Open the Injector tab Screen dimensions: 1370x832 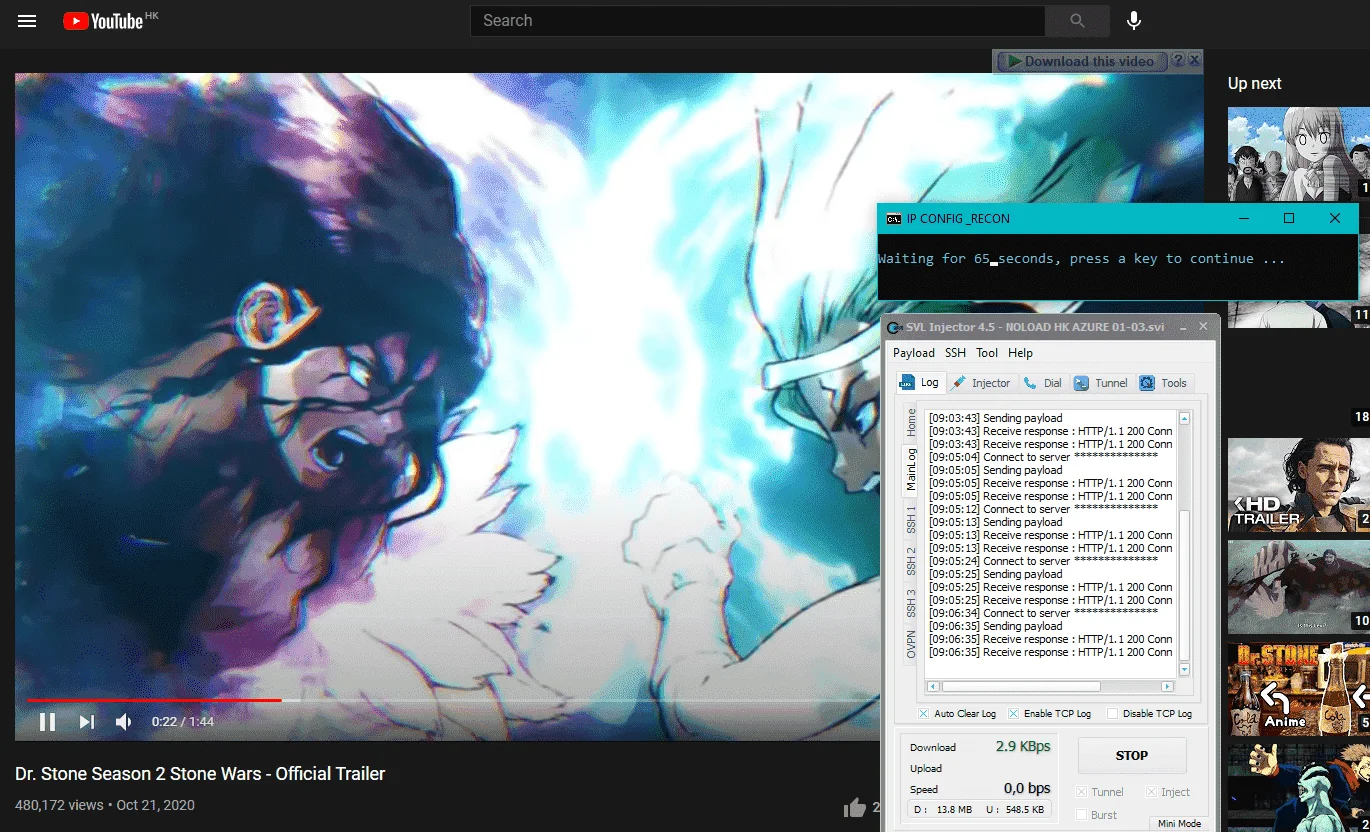[x=981, y=383]
